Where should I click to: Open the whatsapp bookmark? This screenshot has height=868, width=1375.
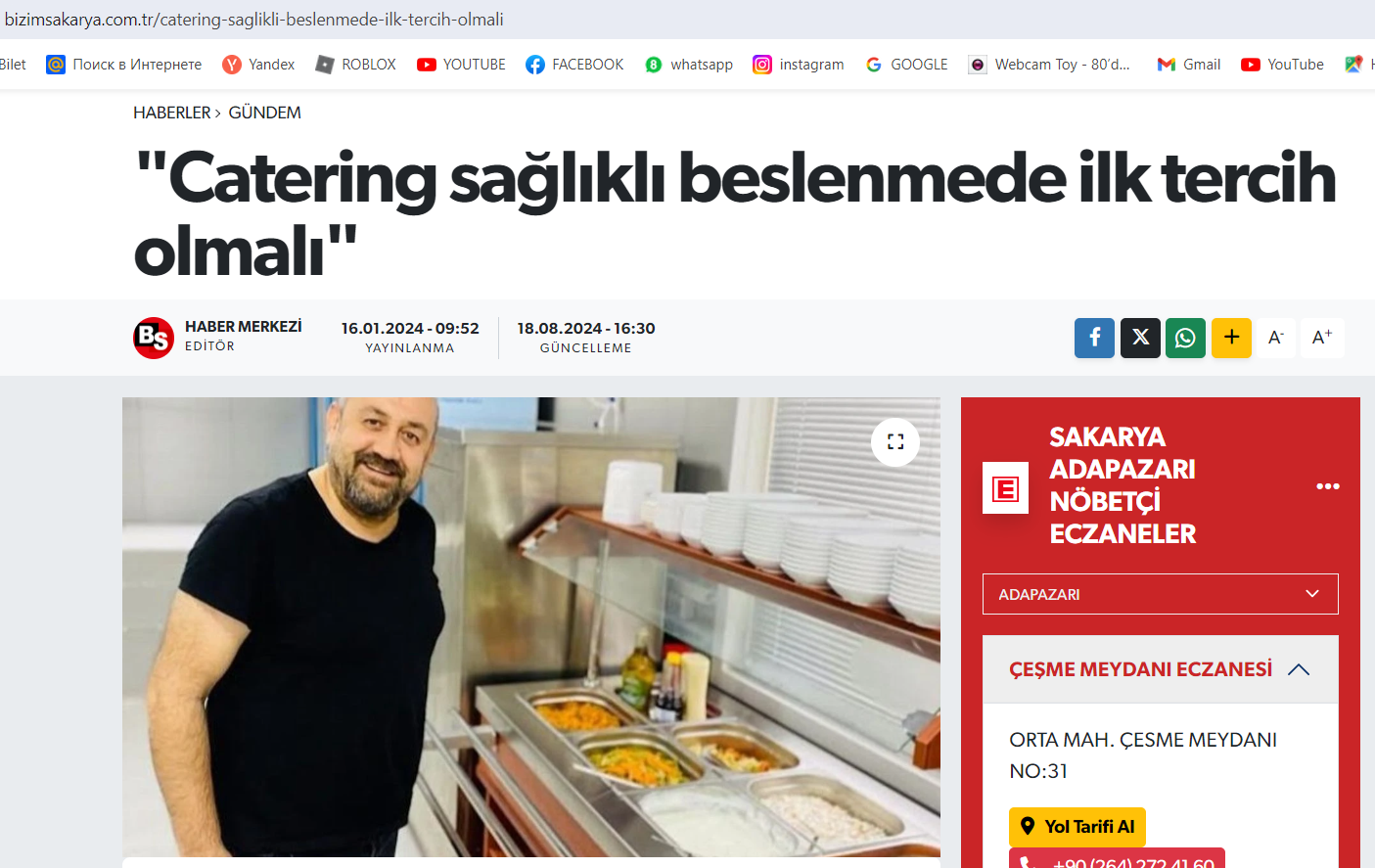(689, 65)
